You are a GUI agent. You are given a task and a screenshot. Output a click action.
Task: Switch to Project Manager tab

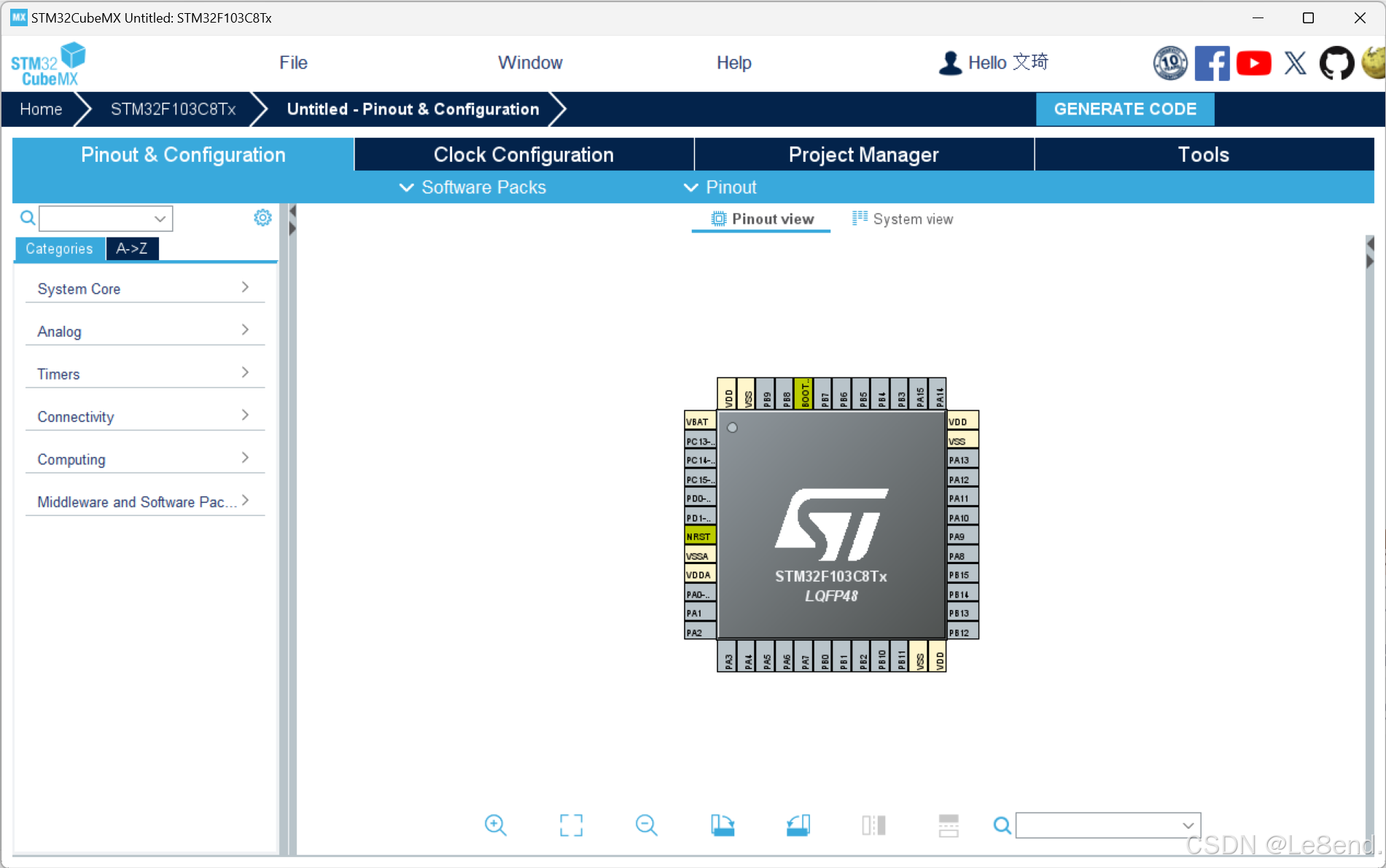(x=864, y=155)
